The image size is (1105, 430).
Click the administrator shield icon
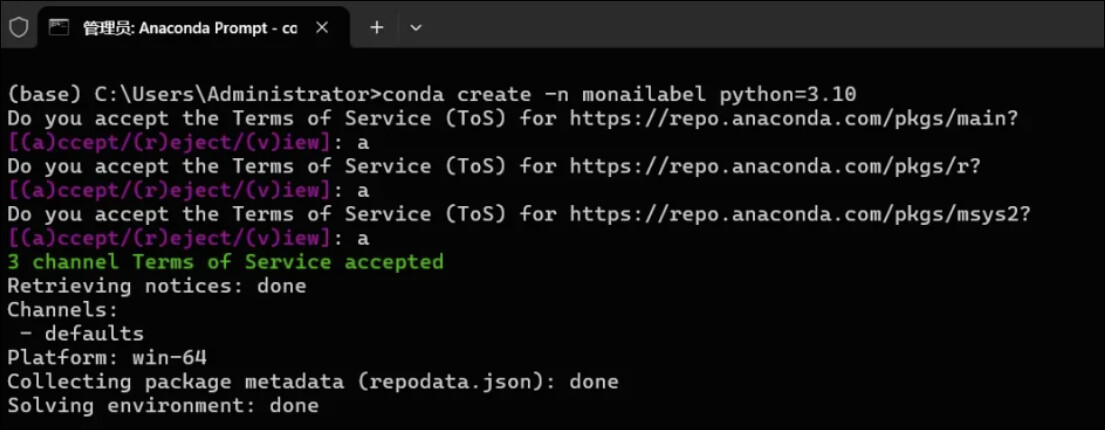coord(19,27)
